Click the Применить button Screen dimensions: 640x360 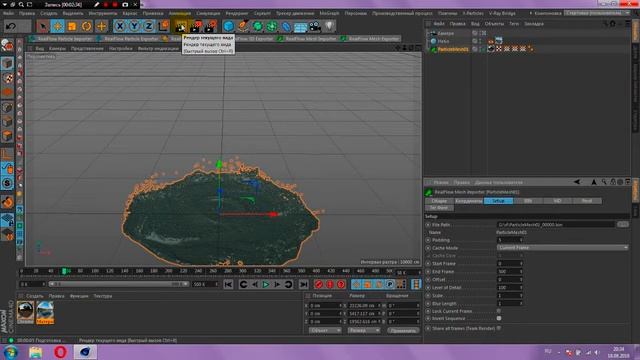[x=403, y=330]
